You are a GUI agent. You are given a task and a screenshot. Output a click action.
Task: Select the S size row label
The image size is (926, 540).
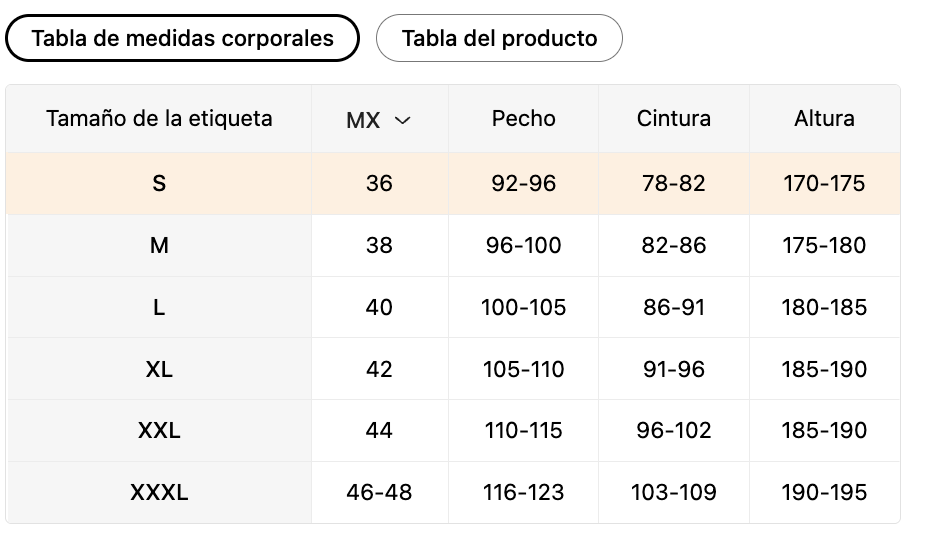tap(159, 184)
